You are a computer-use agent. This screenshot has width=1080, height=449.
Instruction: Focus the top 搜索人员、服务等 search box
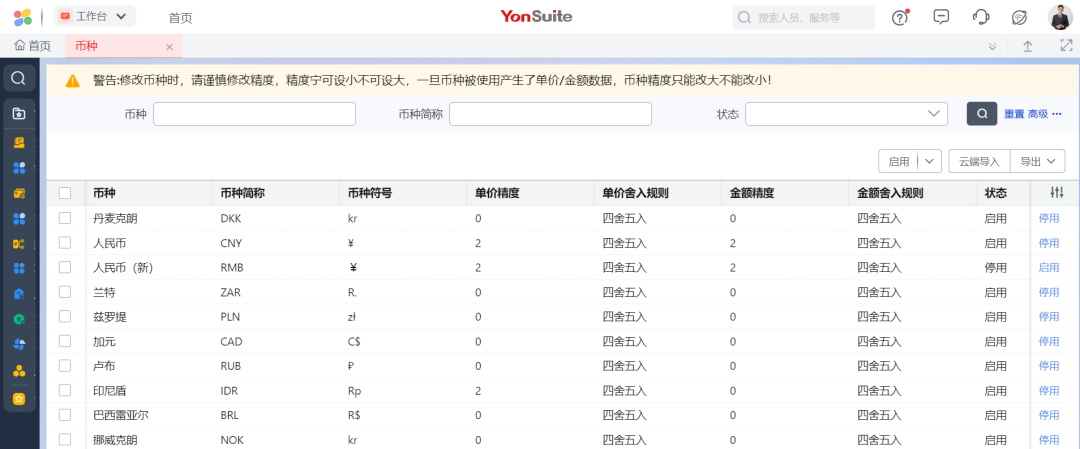(x=803, y=17)
